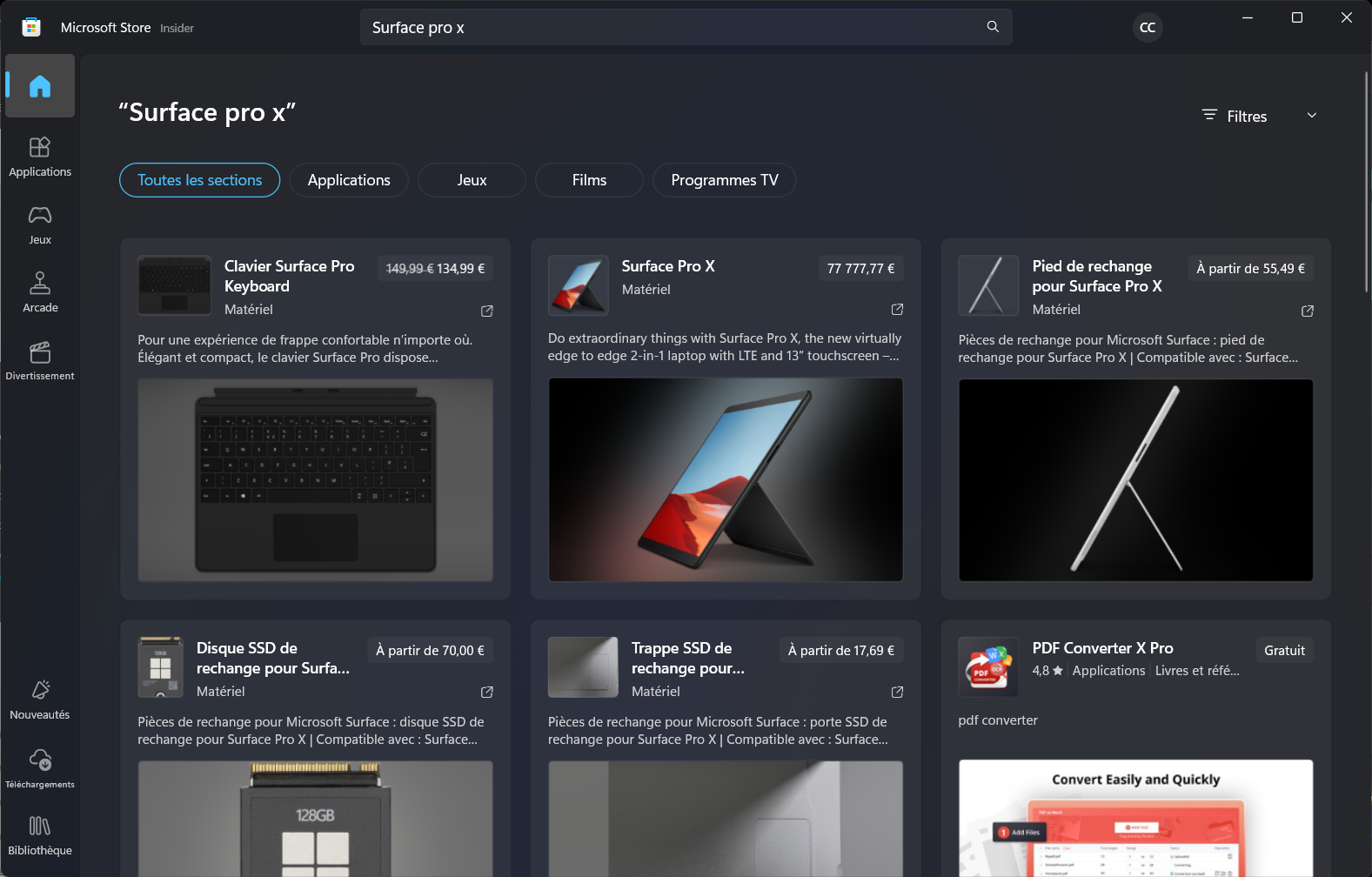Click the "Do extraordinary things" description text
The width and height of the screenshot is (1372, 877).
[725, 347]
